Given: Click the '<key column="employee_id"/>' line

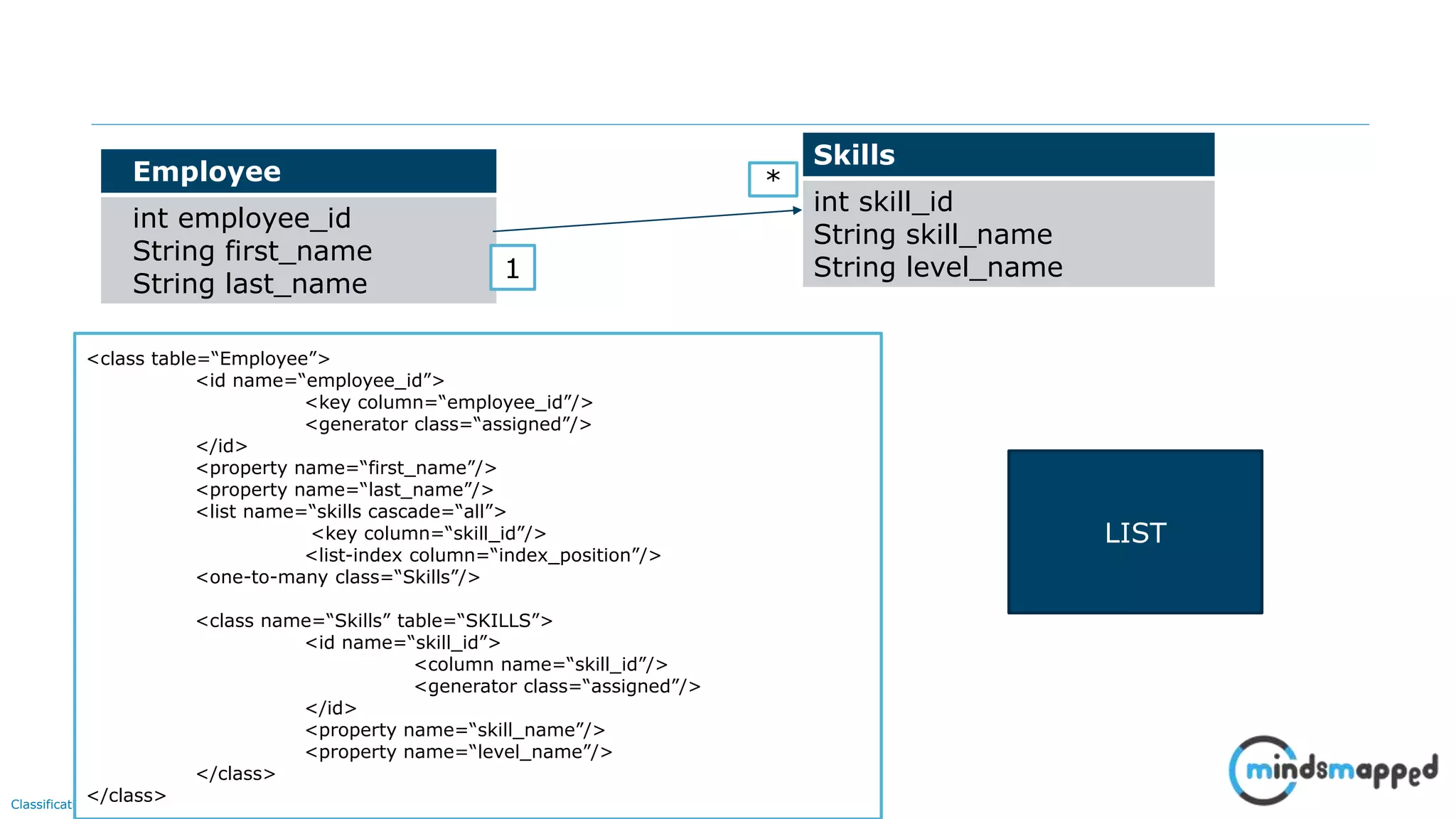Looking at the screenshot, I should click(449, 403).
